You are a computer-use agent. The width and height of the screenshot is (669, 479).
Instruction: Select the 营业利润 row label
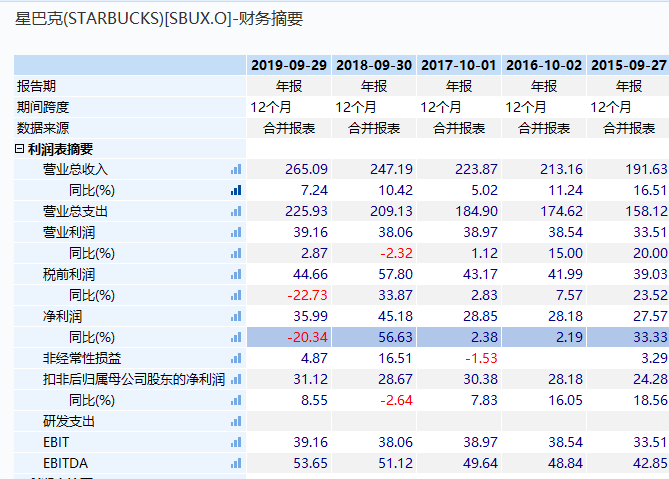tap(69, 232)
